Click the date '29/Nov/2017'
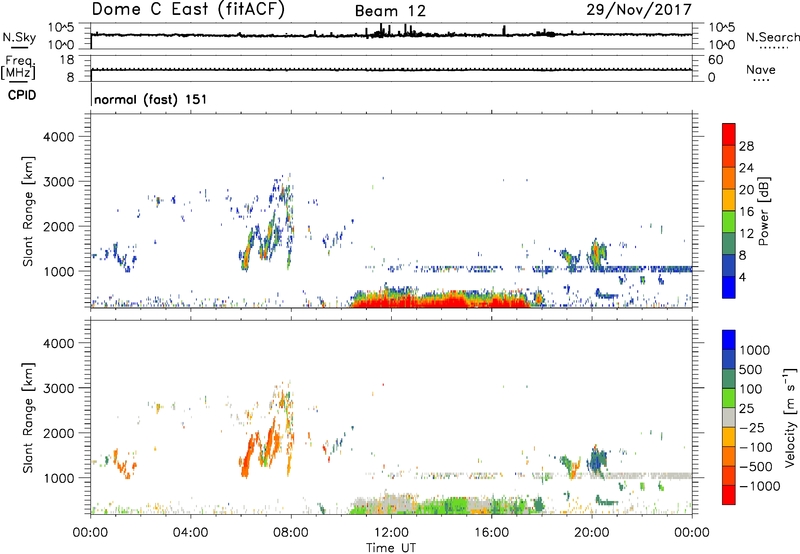800x554 pixels. (x=639, y=9)
